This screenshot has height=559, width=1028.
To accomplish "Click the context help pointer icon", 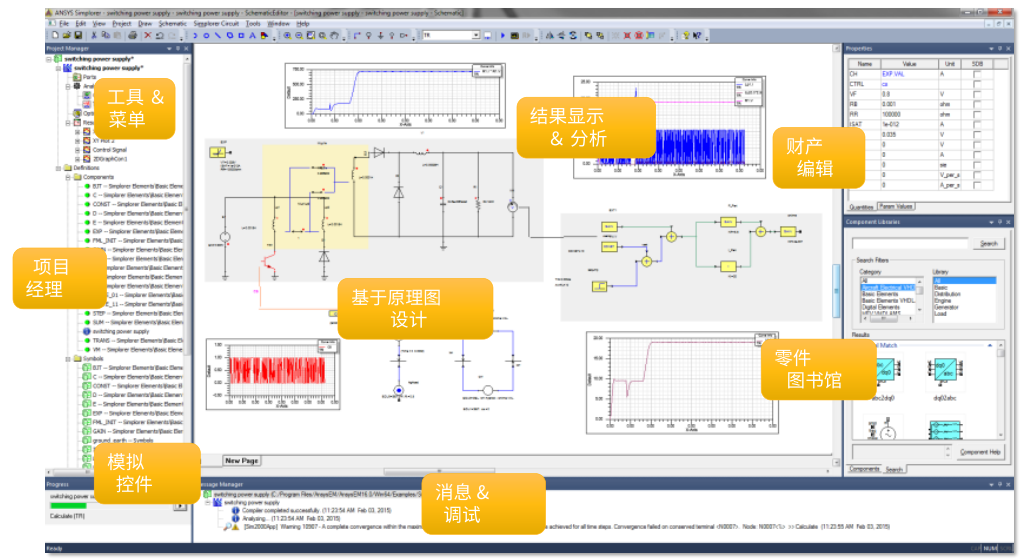I will [x=697, y=35].
